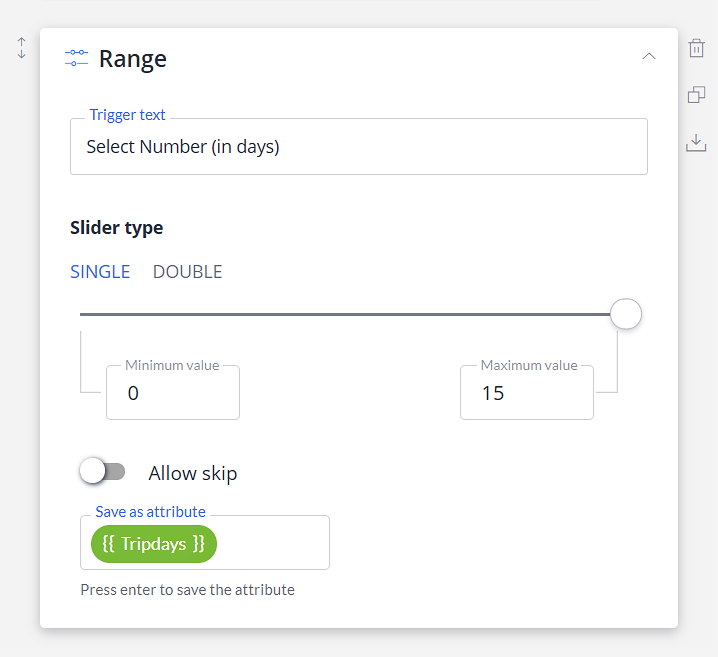The height and width of the screenshot is (657, 718).
Task: Delete the Range block with trash icon
Action: (x=696, y=48)
